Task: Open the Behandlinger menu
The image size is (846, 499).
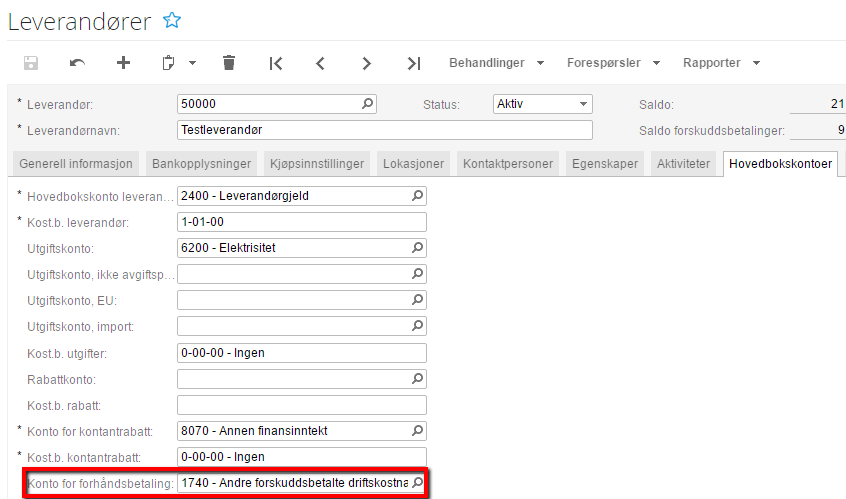Action: coord(496,63)
